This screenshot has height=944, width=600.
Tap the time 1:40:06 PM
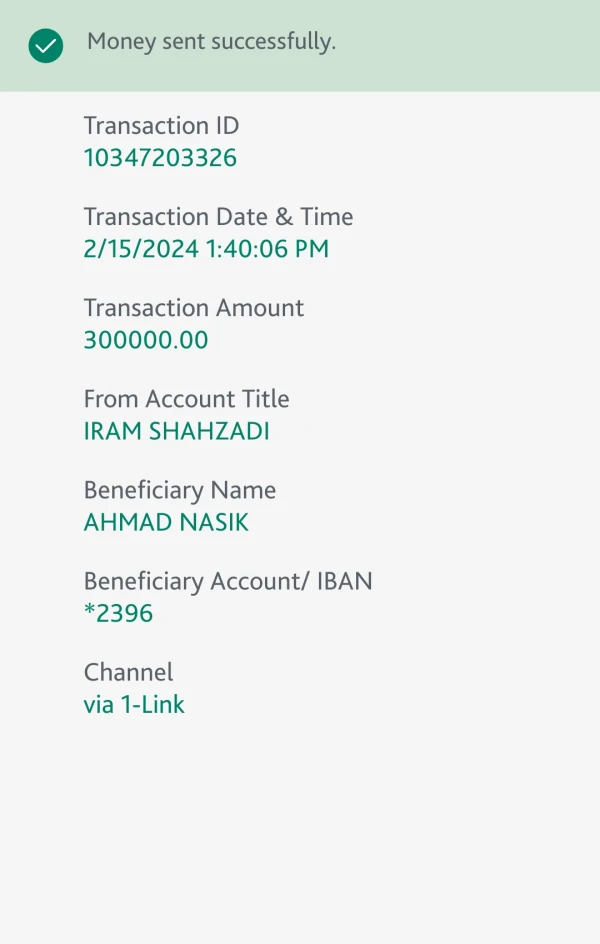tap(267, 249)
